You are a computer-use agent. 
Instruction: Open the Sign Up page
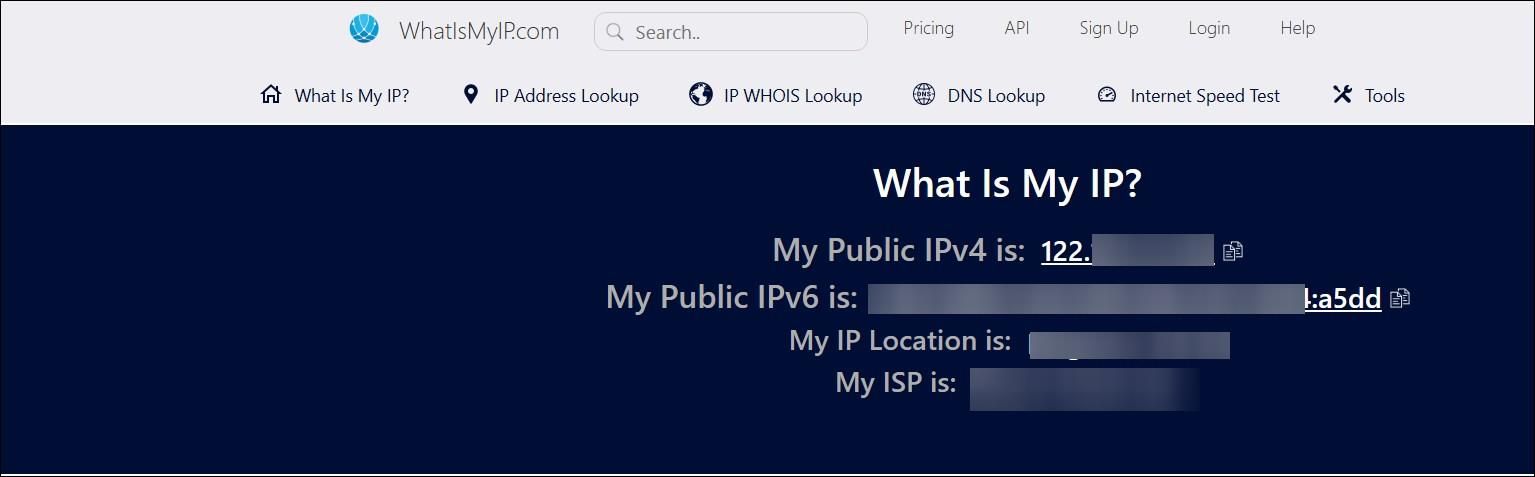[1109, 28]
